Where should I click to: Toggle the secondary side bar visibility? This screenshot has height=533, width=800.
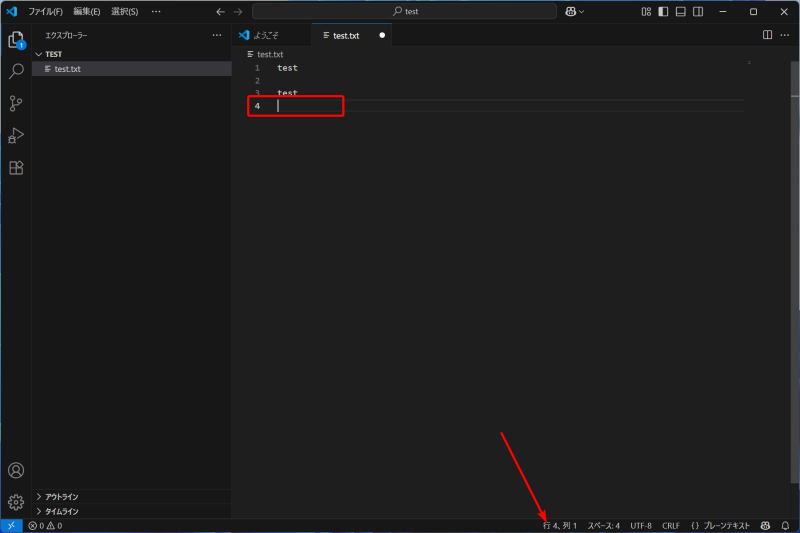tap(697, 11)
